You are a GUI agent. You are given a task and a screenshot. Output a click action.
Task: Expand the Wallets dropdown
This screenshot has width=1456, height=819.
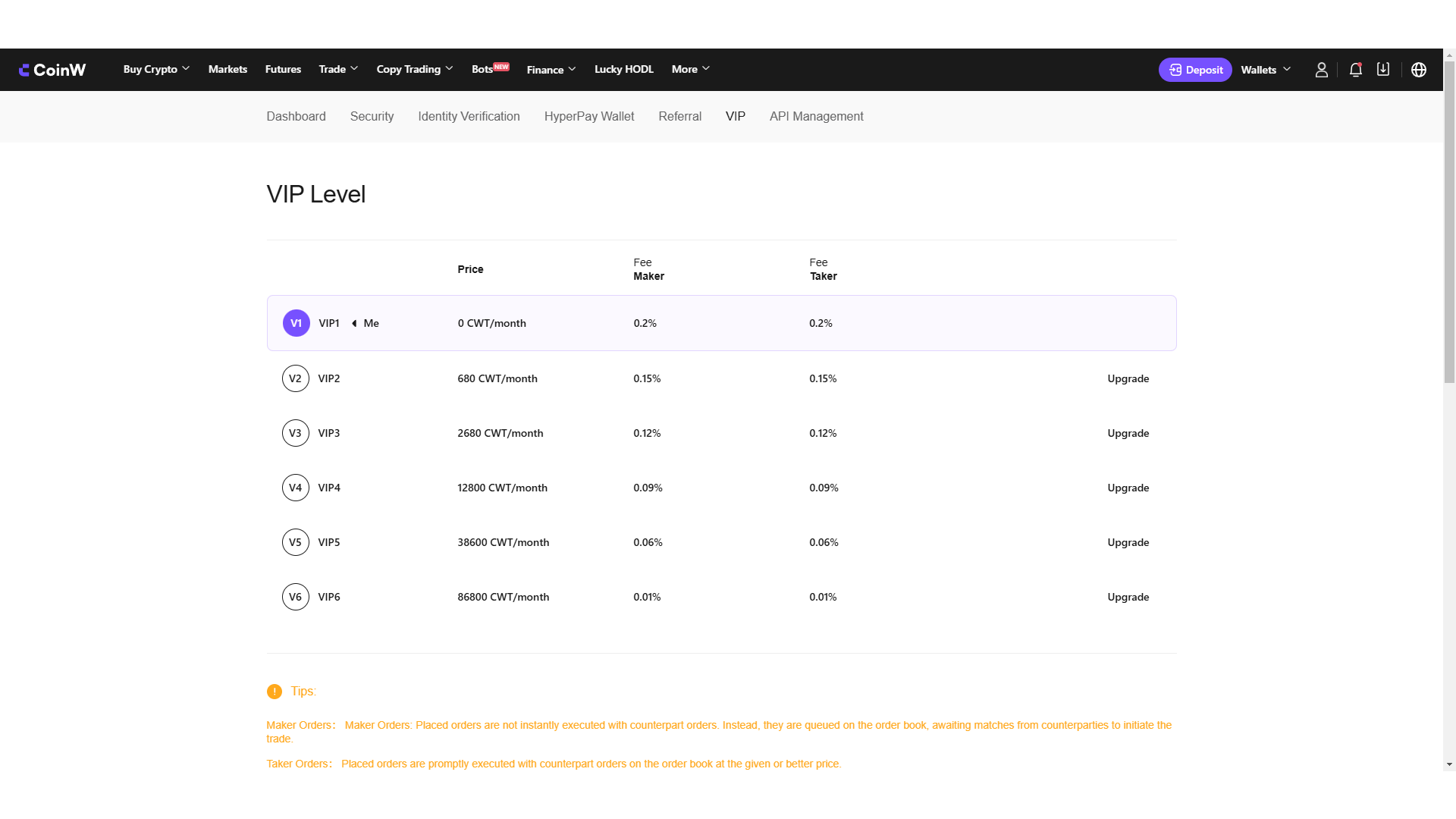point(1266,70)
